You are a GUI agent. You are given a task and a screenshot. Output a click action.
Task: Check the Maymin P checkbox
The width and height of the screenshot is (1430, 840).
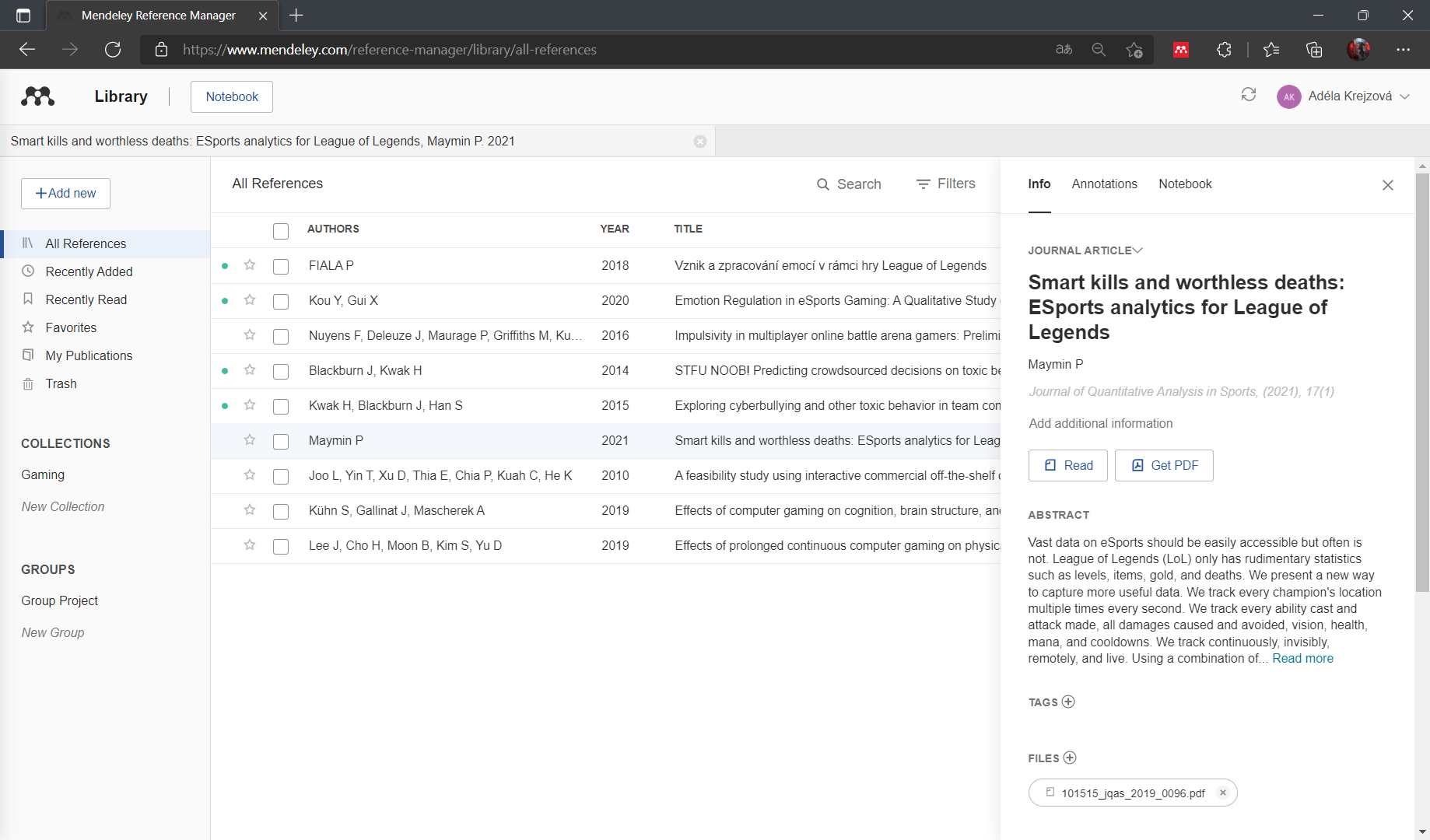(281, 441)
